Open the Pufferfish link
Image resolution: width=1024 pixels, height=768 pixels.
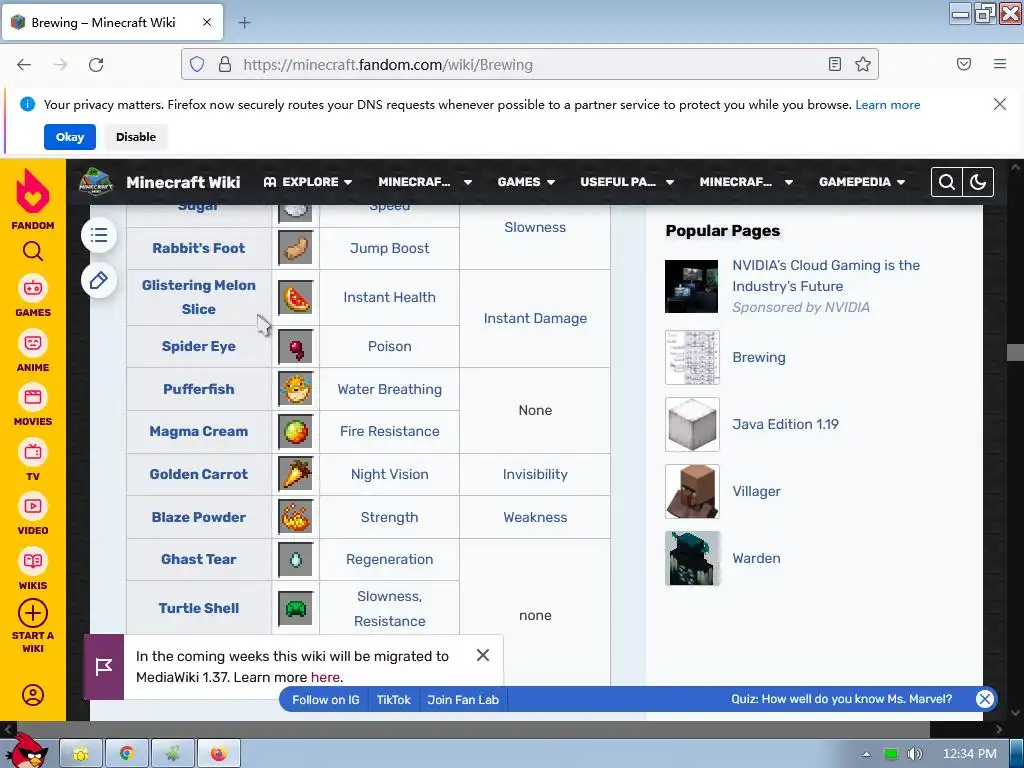[x=199, y=389]
